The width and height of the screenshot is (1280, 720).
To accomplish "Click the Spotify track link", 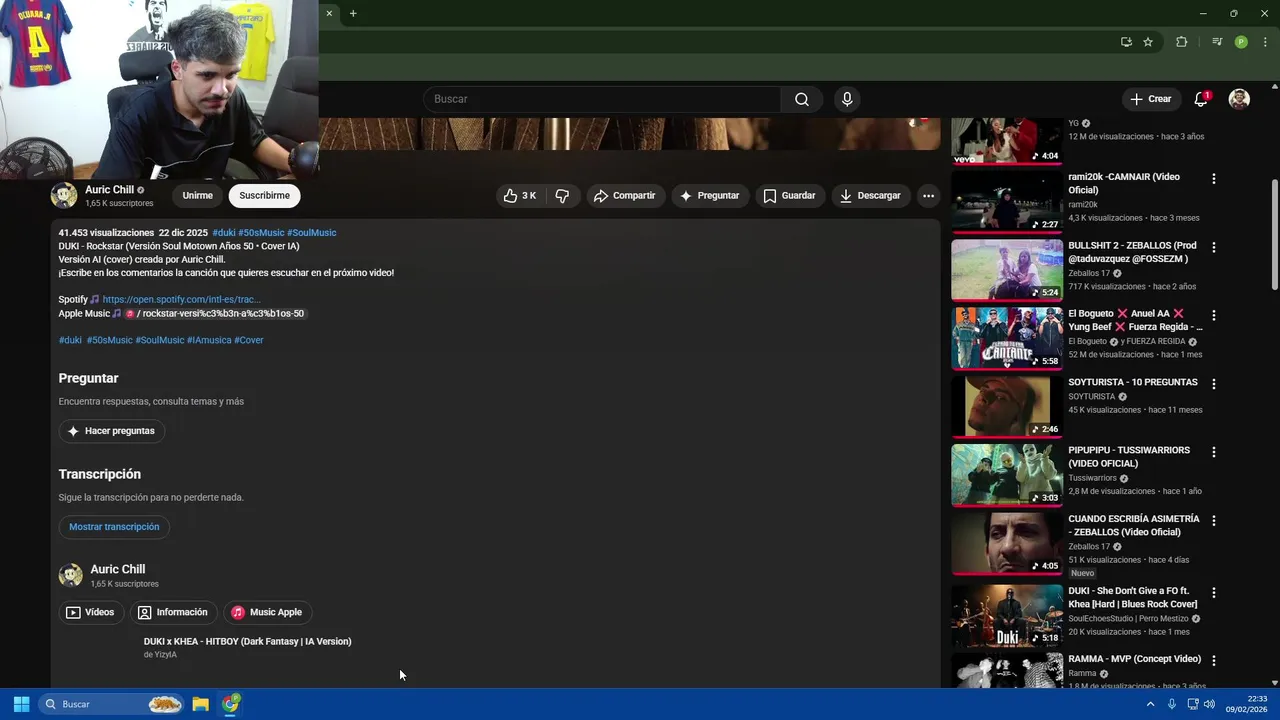I will point(181,299).
